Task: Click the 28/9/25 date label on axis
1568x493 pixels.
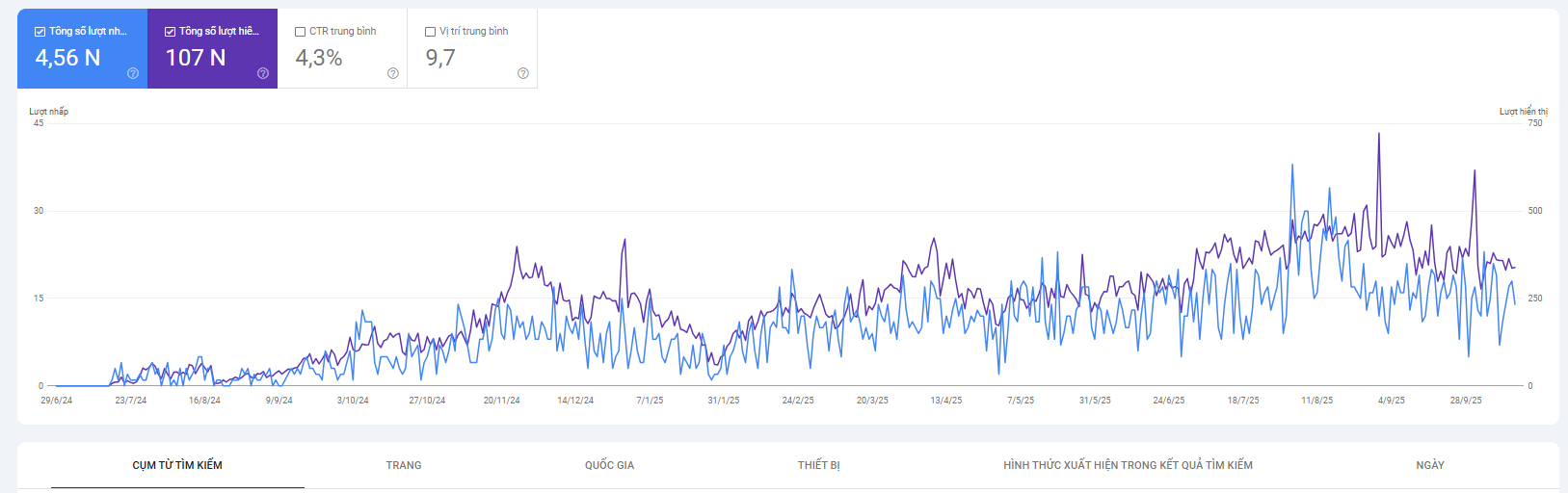Action: click(x=1466, y=401)
